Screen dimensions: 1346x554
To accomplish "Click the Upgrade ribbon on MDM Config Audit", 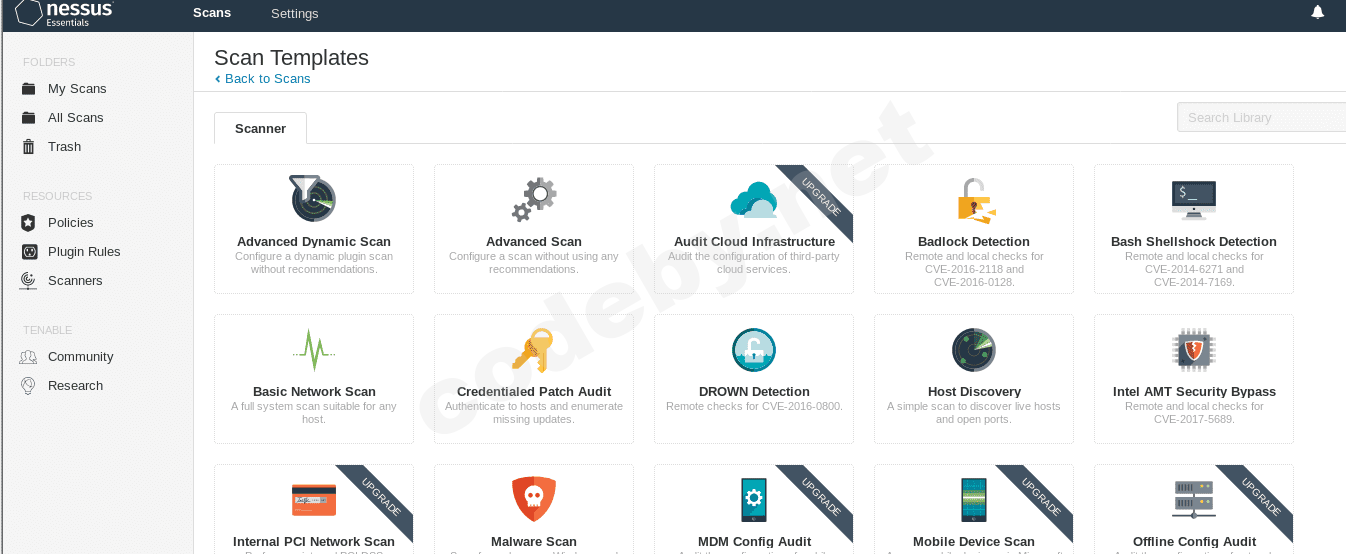I will tap(822, 496).
